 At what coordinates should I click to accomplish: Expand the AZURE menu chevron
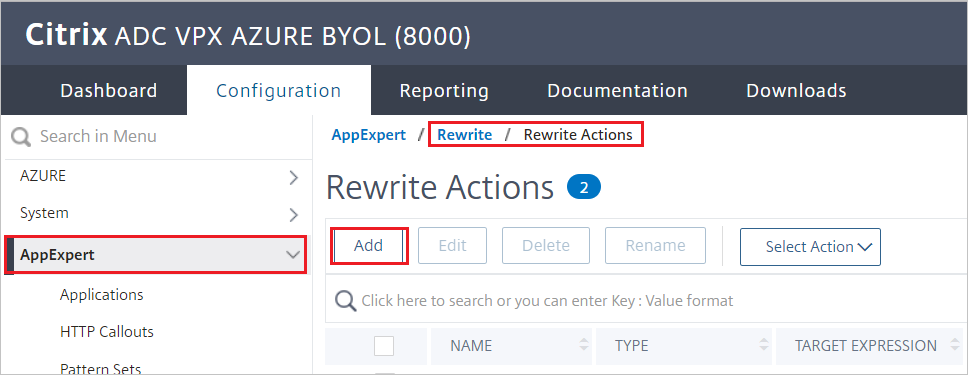coord(294,178)
